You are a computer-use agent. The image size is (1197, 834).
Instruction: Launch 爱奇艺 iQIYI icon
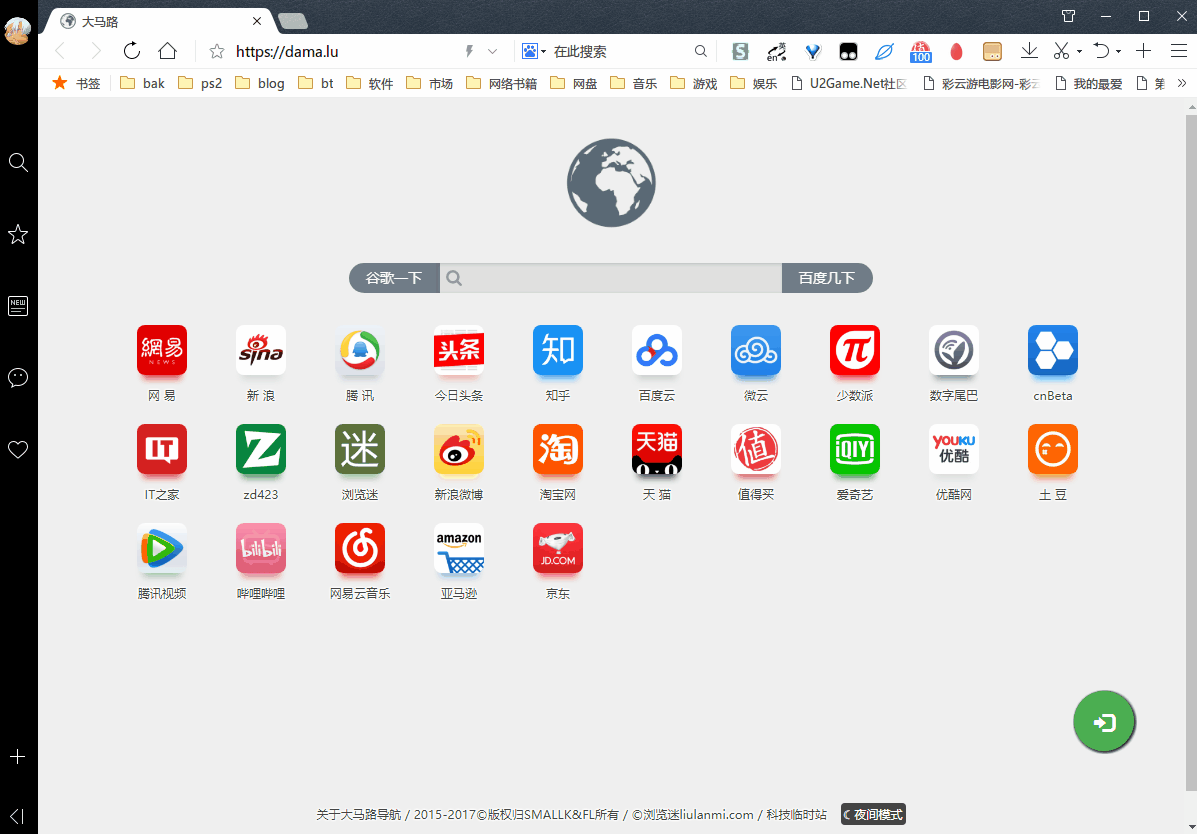855,449
